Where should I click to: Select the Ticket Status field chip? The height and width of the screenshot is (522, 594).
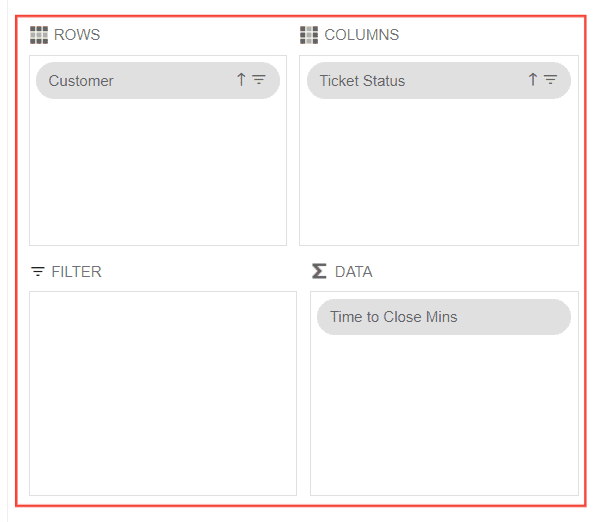tap(439, 80)
